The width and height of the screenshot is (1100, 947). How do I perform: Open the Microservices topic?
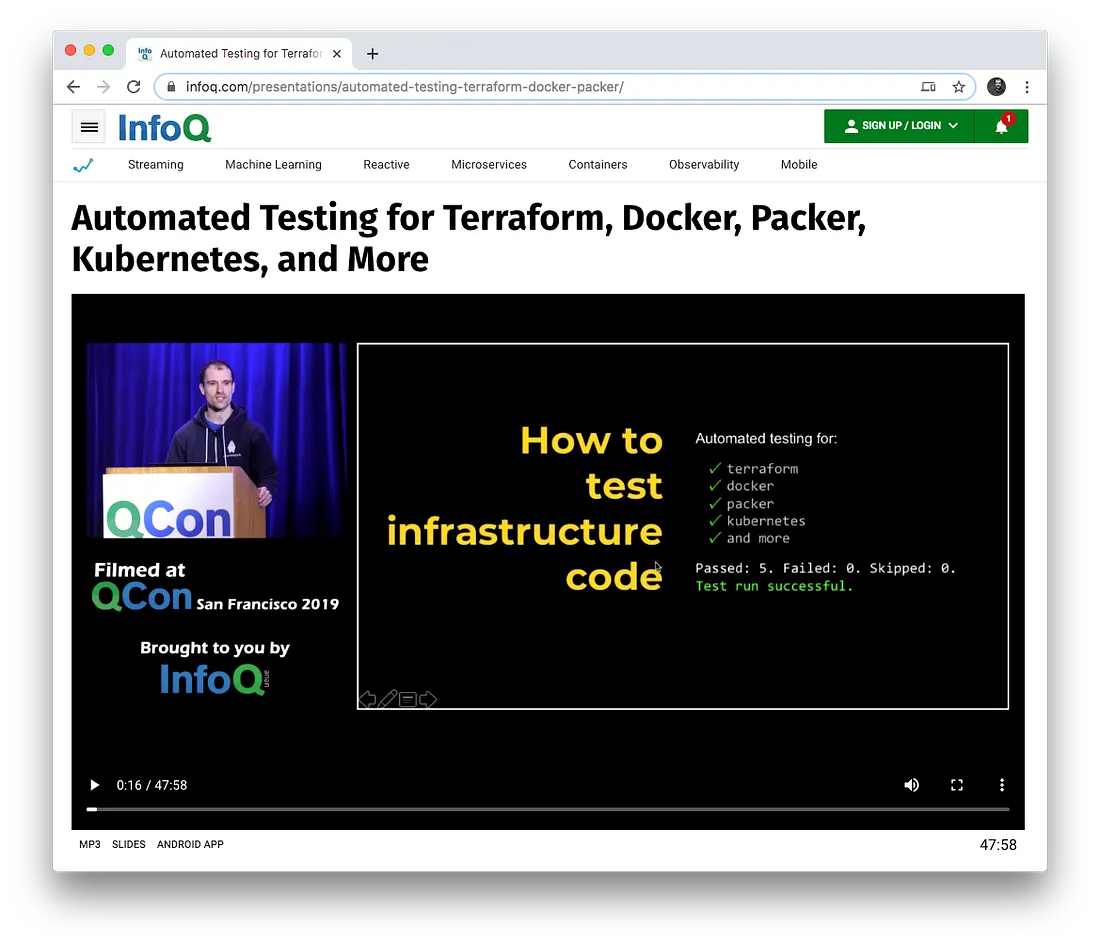tap(489, 165)
